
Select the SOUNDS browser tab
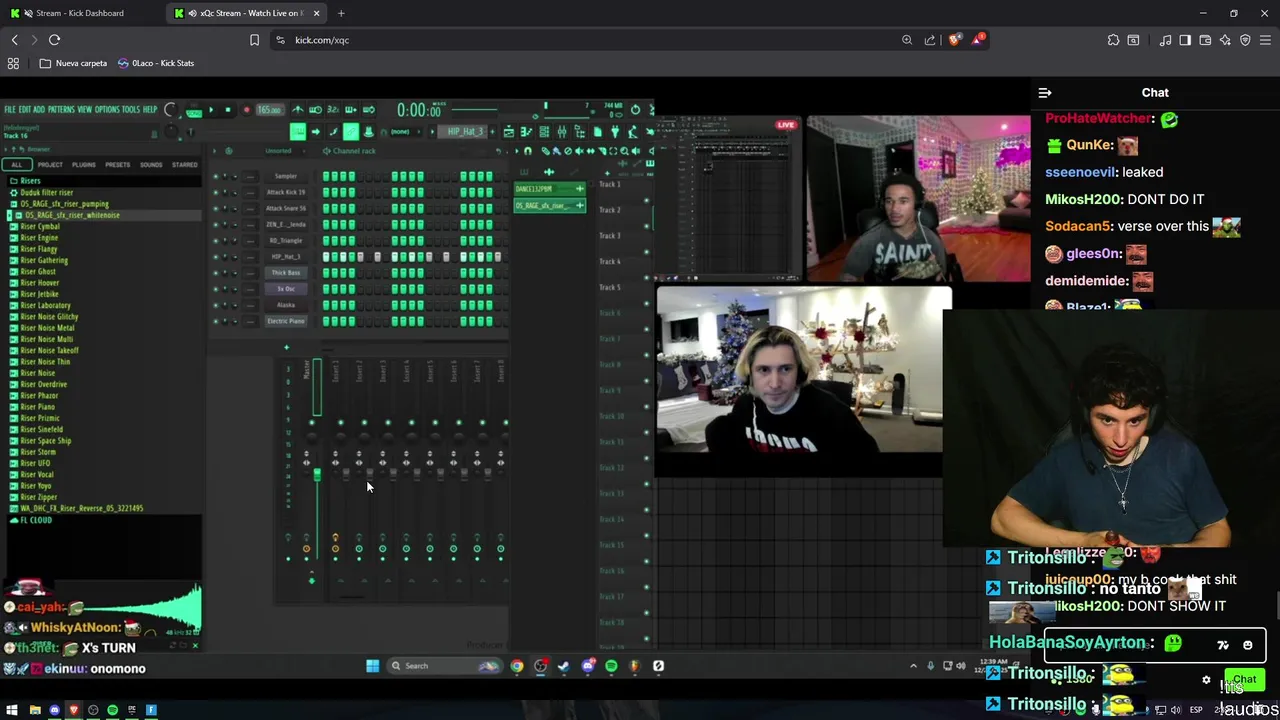pos(151,164)
